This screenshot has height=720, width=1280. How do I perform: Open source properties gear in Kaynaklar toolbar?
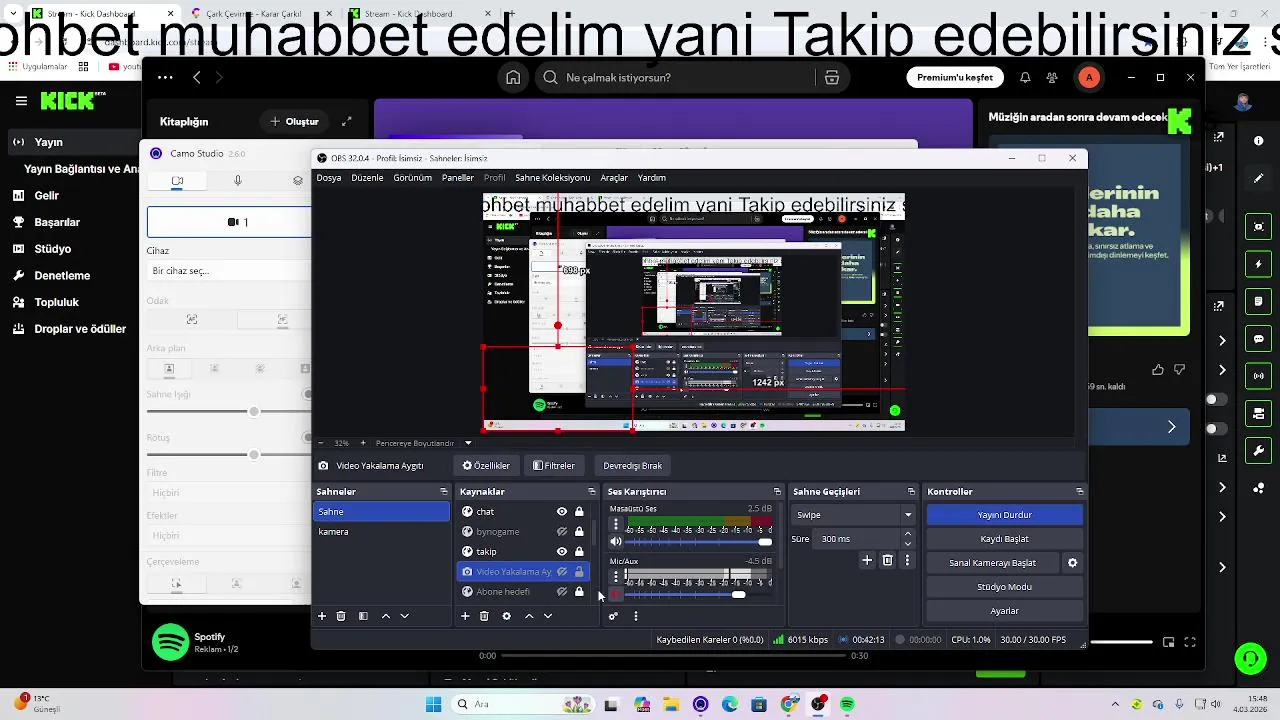(506, 616)
